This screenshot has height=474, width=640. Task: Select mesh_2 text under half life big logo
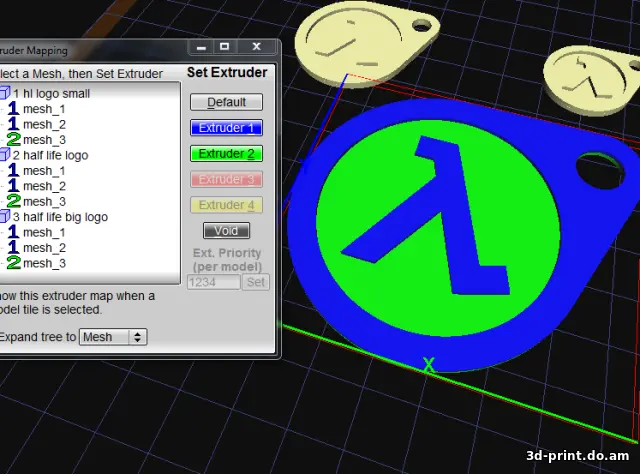[44, 248]
